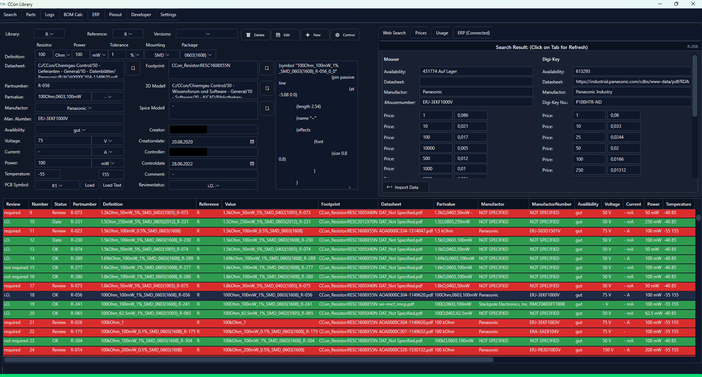Select table row with partnumber R-056
The height and width of the screenshot is (377, 702).
coord(349,295)
